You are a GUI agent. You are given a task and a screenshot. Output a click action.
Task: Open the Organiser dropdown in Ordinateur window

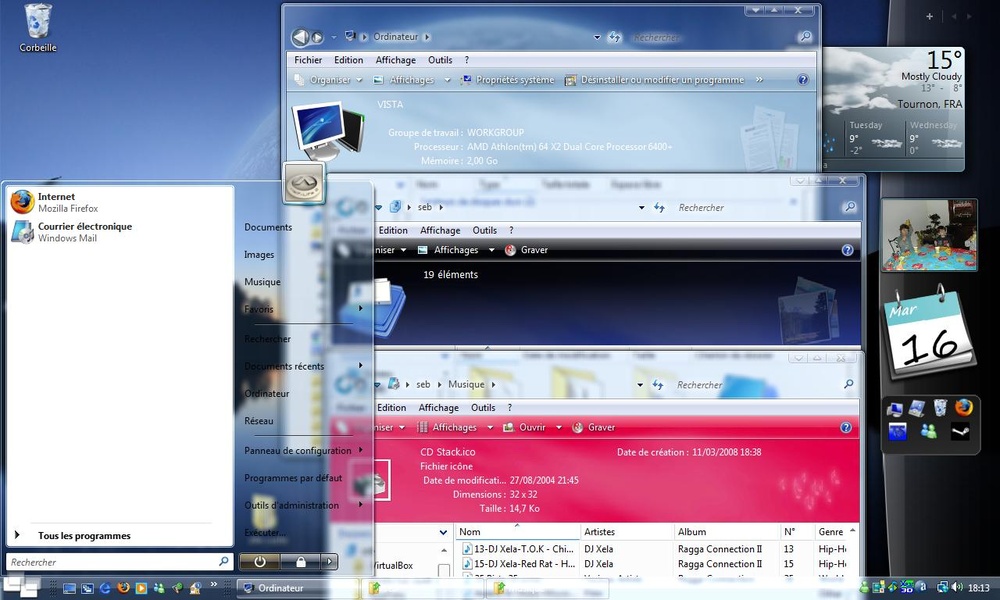click(328, 80)
